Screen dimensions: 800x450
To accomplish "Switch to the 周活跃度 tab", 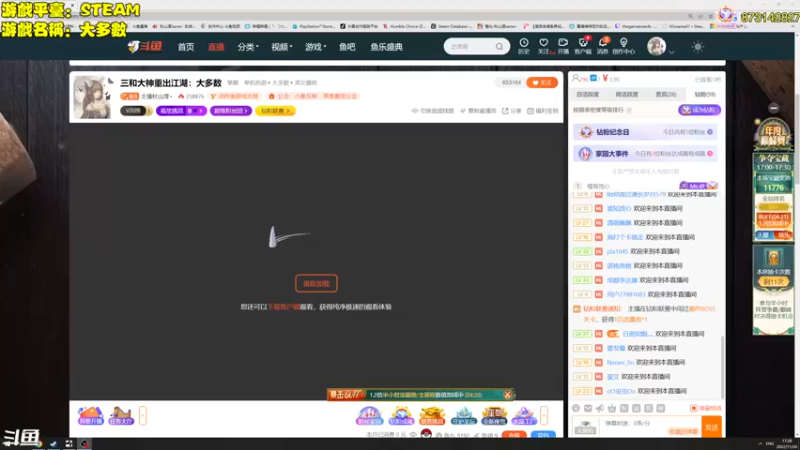I will point(627,94).
